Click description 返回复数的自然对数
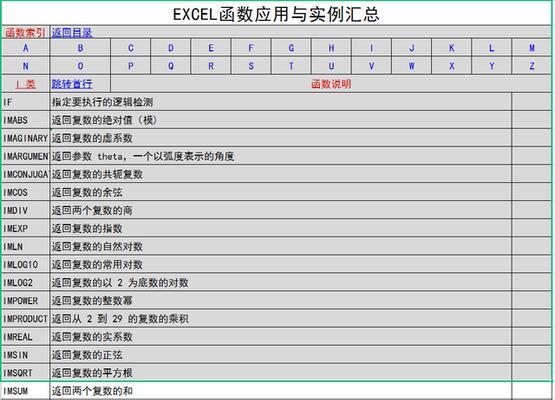This screenshot has height=400, width=555. point(97,247)
